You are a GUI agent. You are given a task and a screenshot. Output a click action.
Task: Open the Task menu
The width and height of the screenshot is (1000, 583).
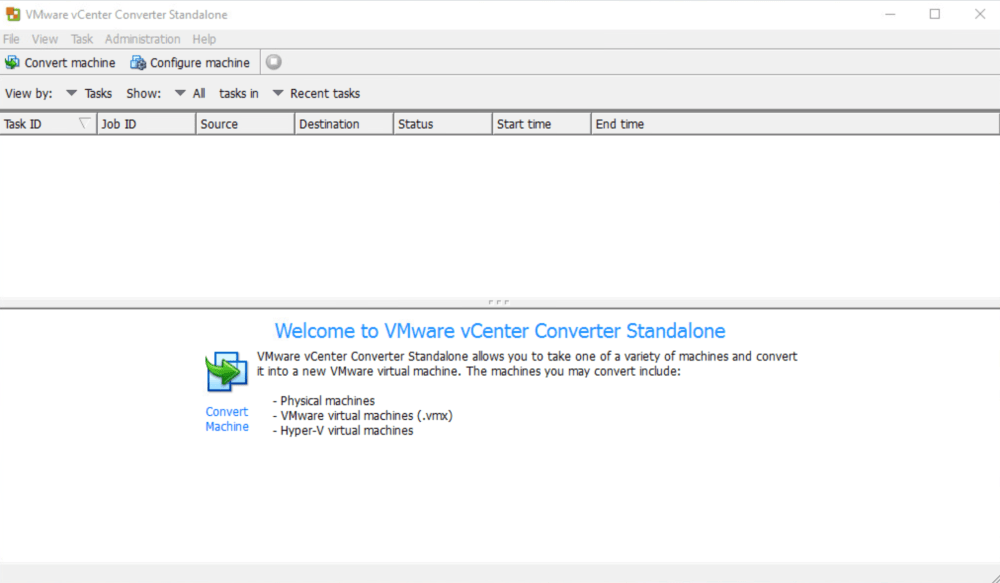pyautogui.click(x=81, y=39)
